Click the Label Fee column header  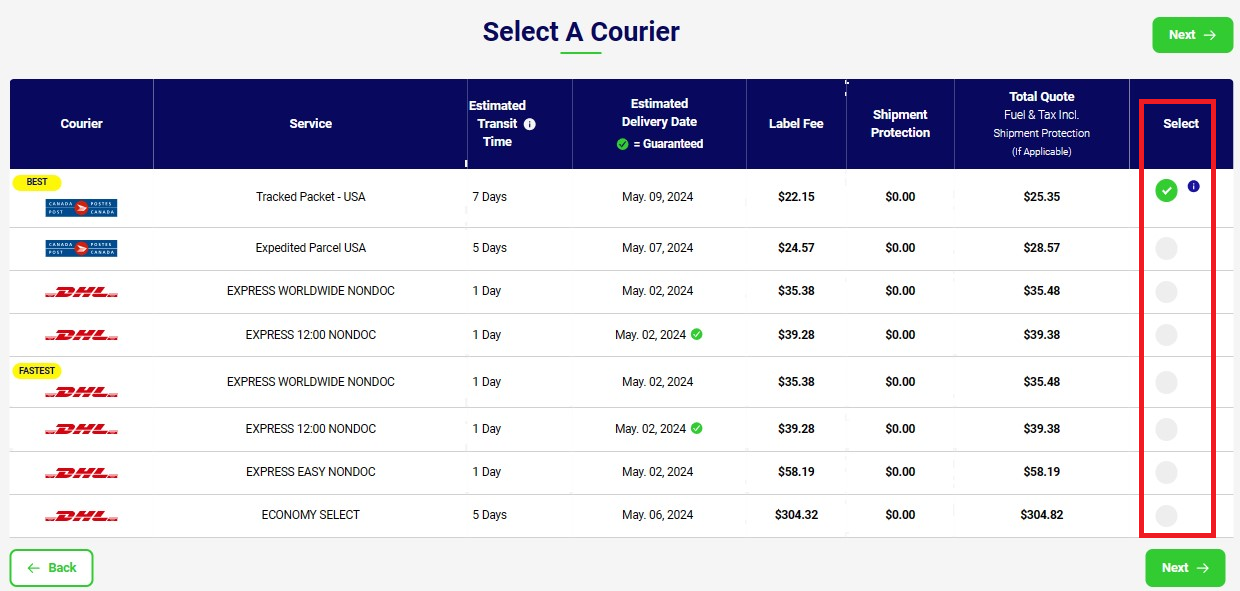[796, 124]
